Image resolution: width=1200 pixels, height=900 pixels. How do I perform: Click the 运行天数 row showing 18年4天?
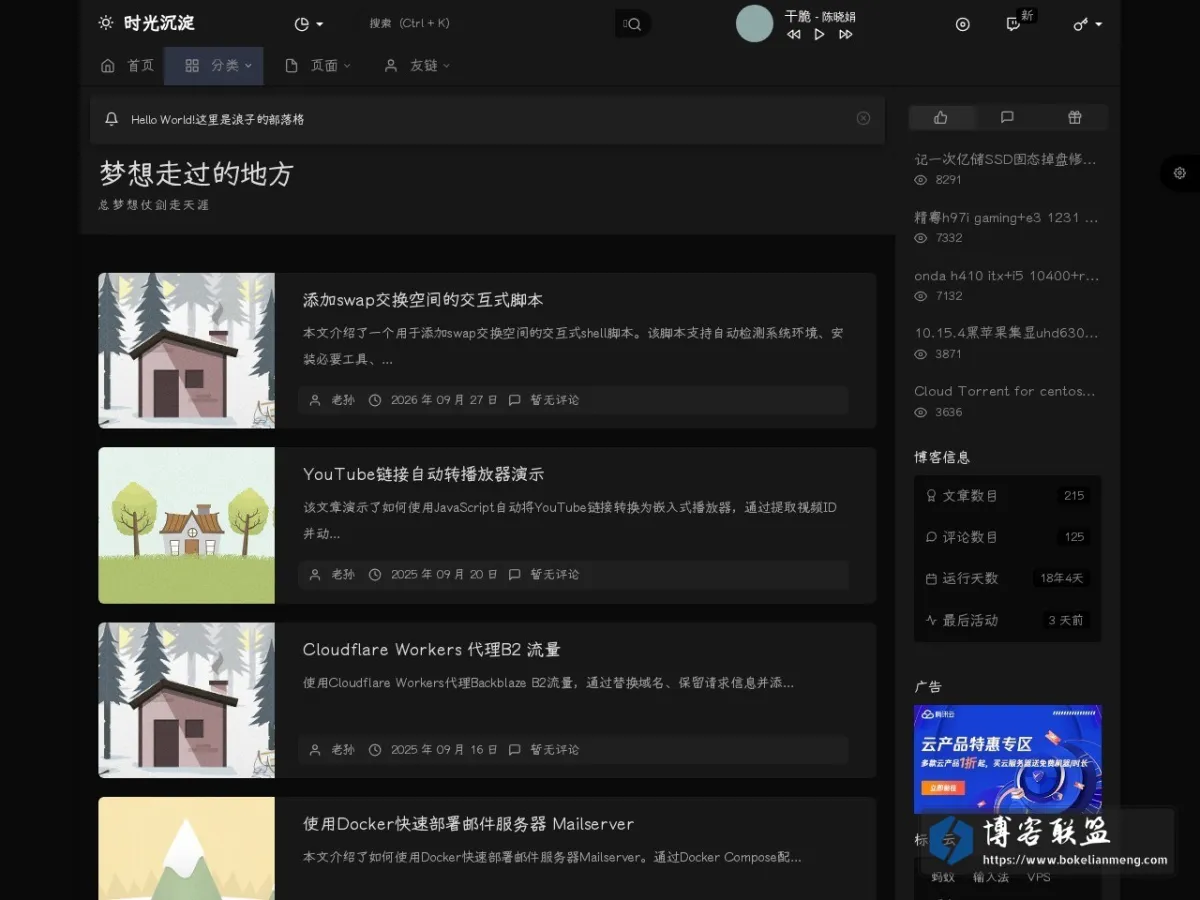(x=1007, y=578)
